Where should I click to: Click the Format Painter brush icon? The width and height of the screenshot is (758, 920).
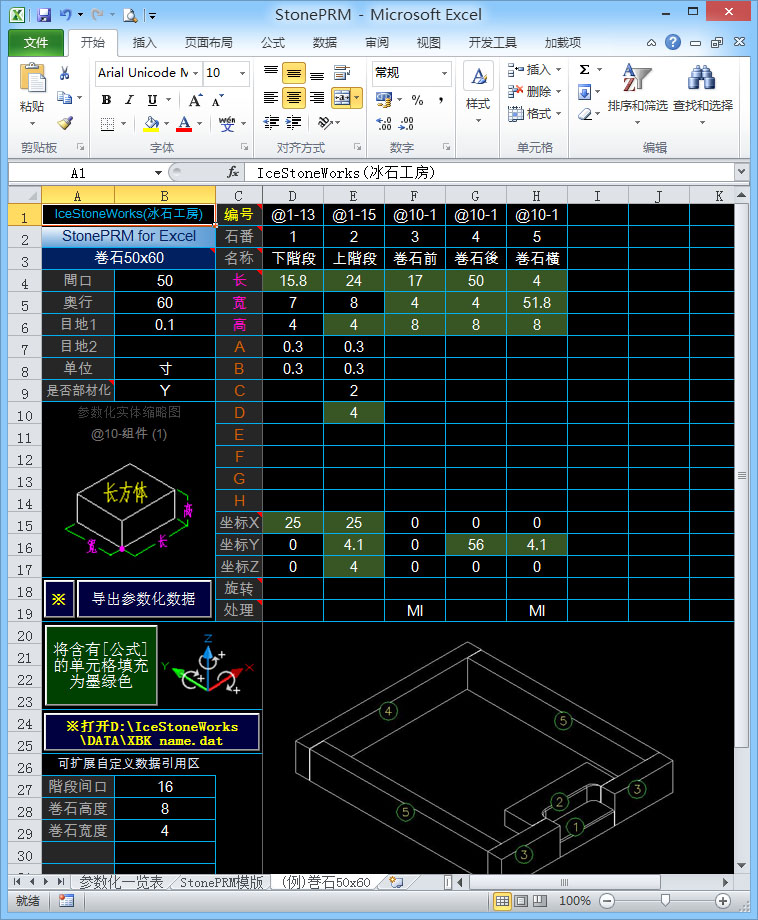tap(65, 123)
